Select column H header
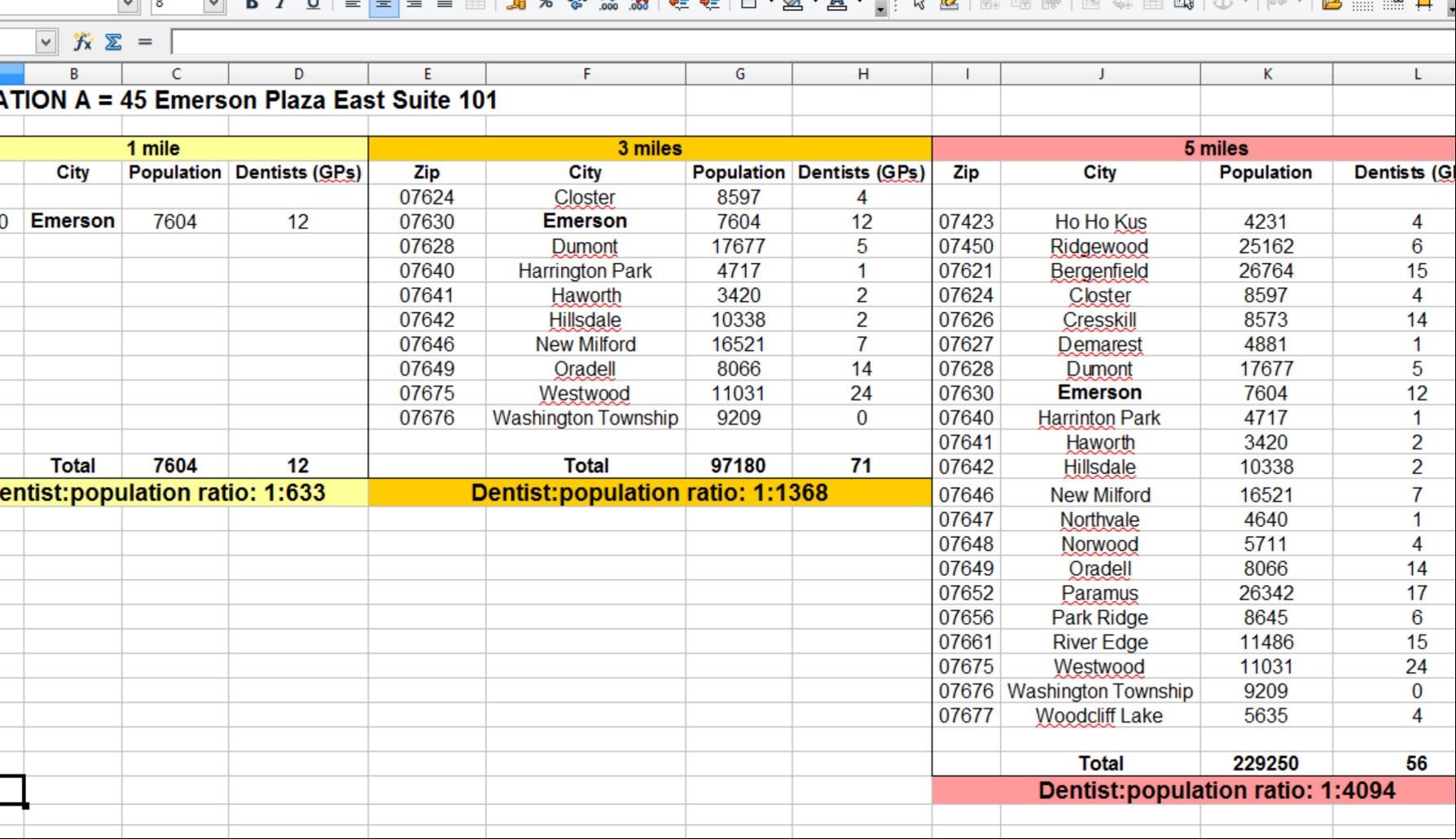Viewport: 1456px width, 839px height. coord(862,74)
